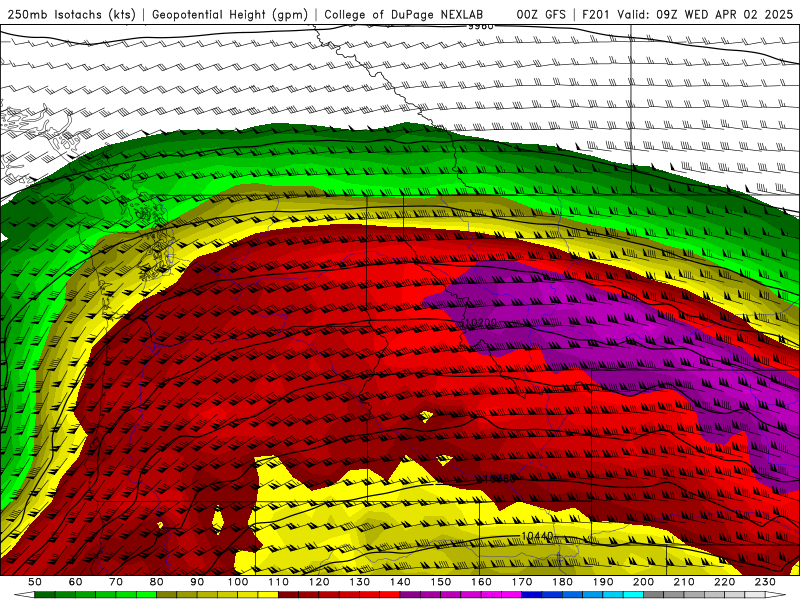The image size is (800, 600).
Task: Click the cyan swatch before 200
Action: click(633, 595)
